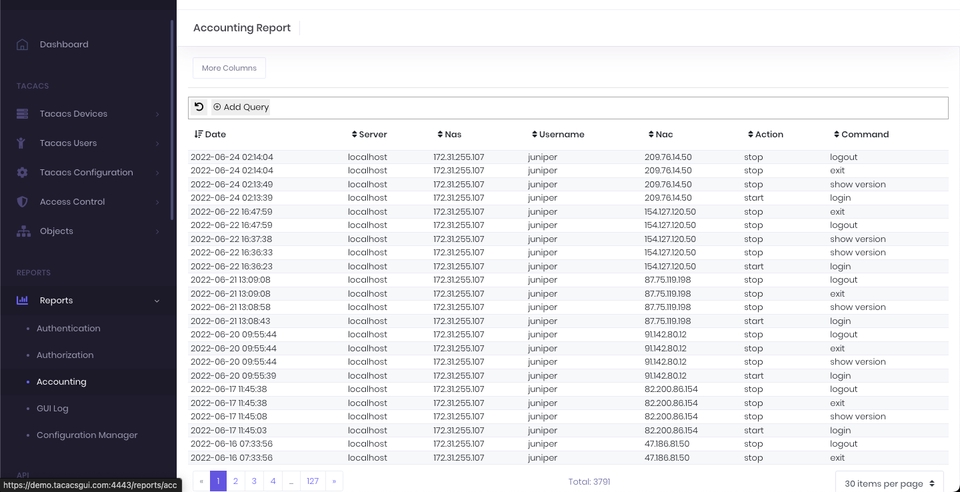The image size is (960, 492).
Task: Go to page 4
Action: [273, 481]
